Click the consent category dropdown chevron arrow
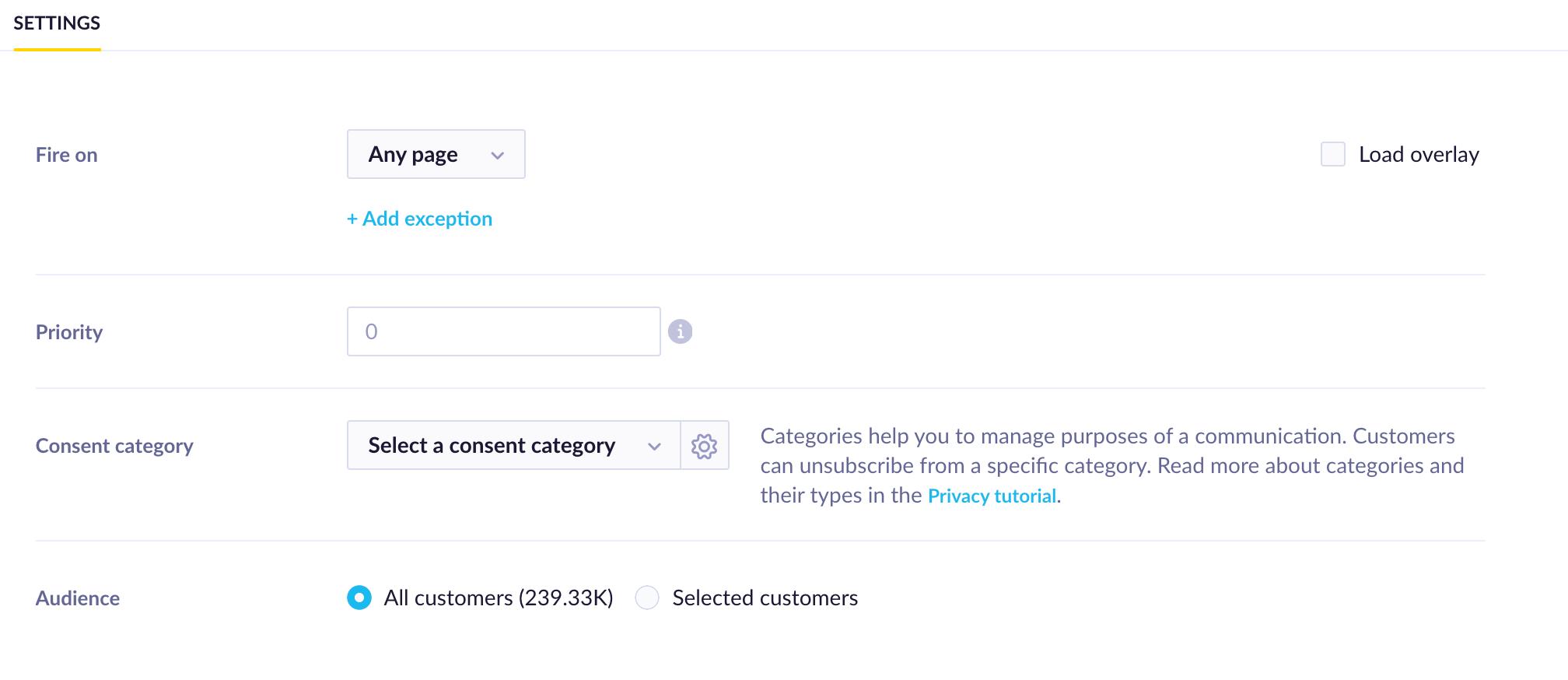Image resolution: width=1568 pixels, height=680 pixels. coord(654,447)
